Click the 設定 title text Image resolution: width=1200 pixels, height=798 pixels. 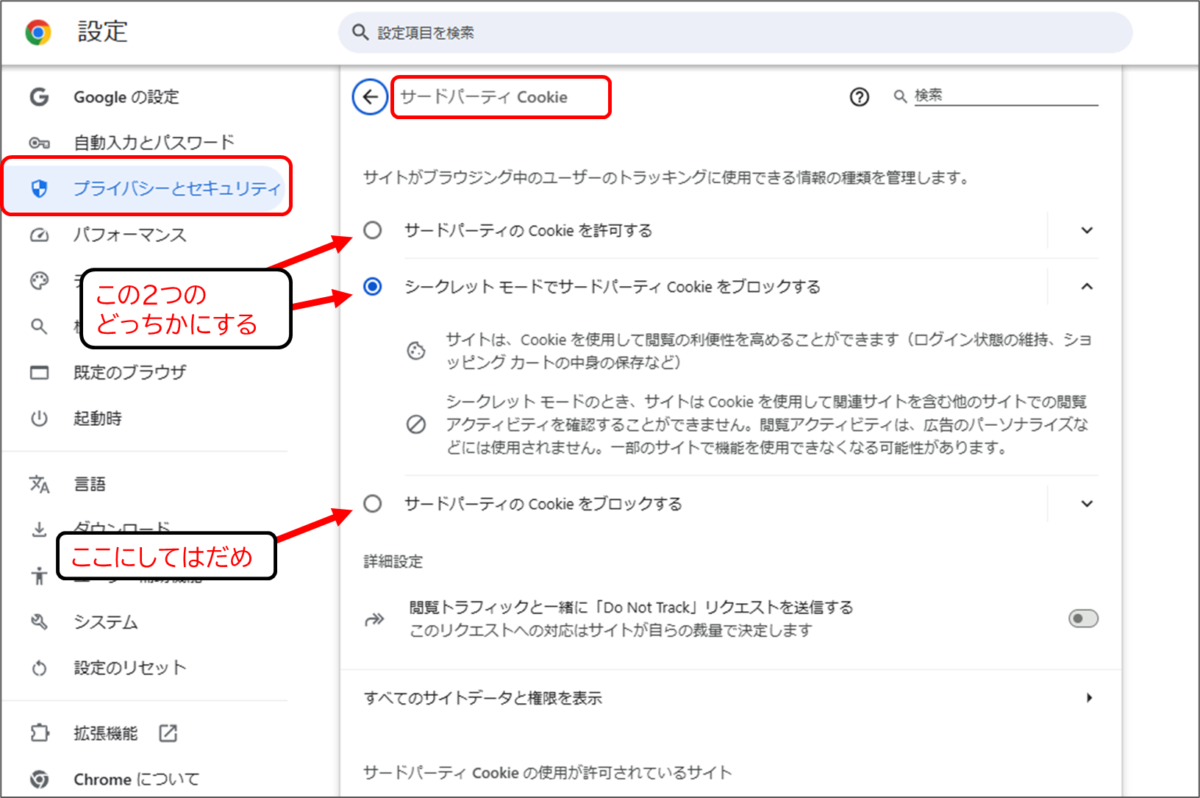[x=104, y=33]
